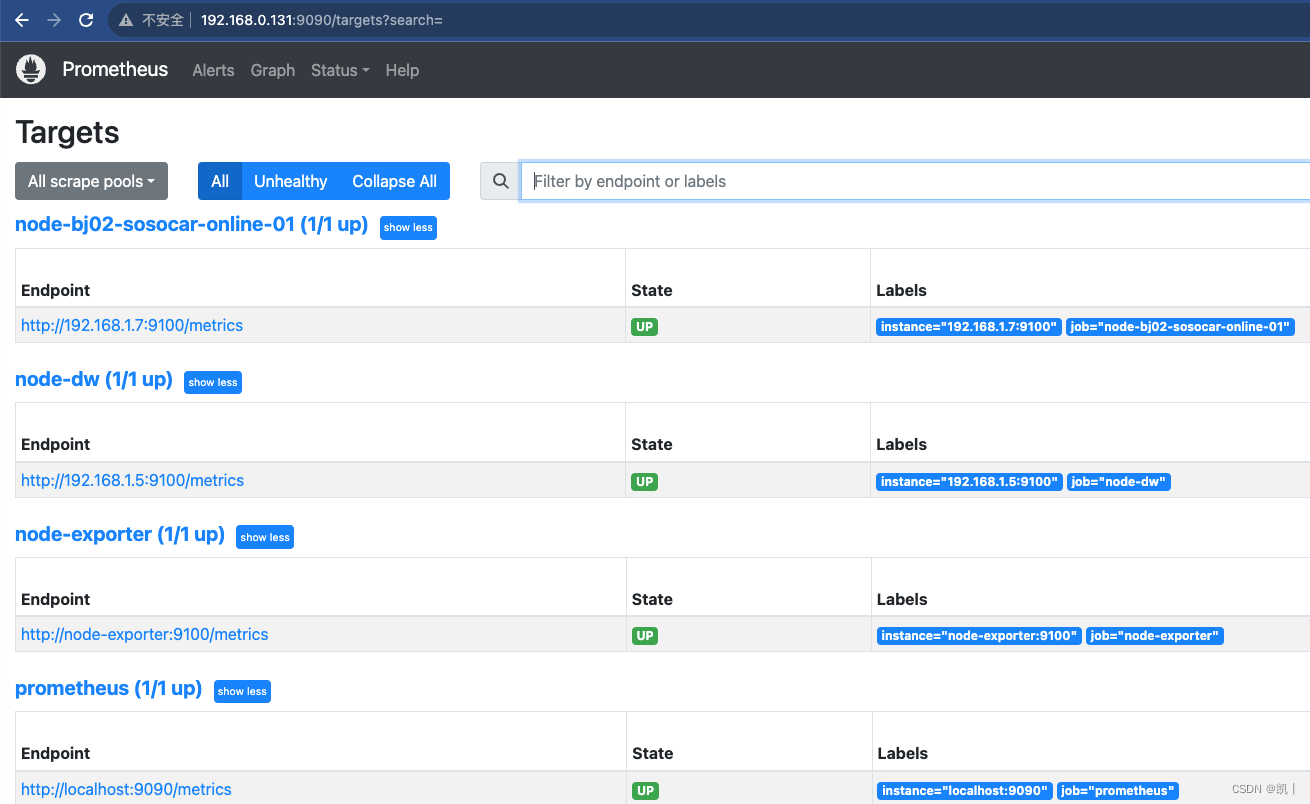The image size is (1310, 804).
Task: Click the not-secure warning triangle icon
Action: (126, 20)
